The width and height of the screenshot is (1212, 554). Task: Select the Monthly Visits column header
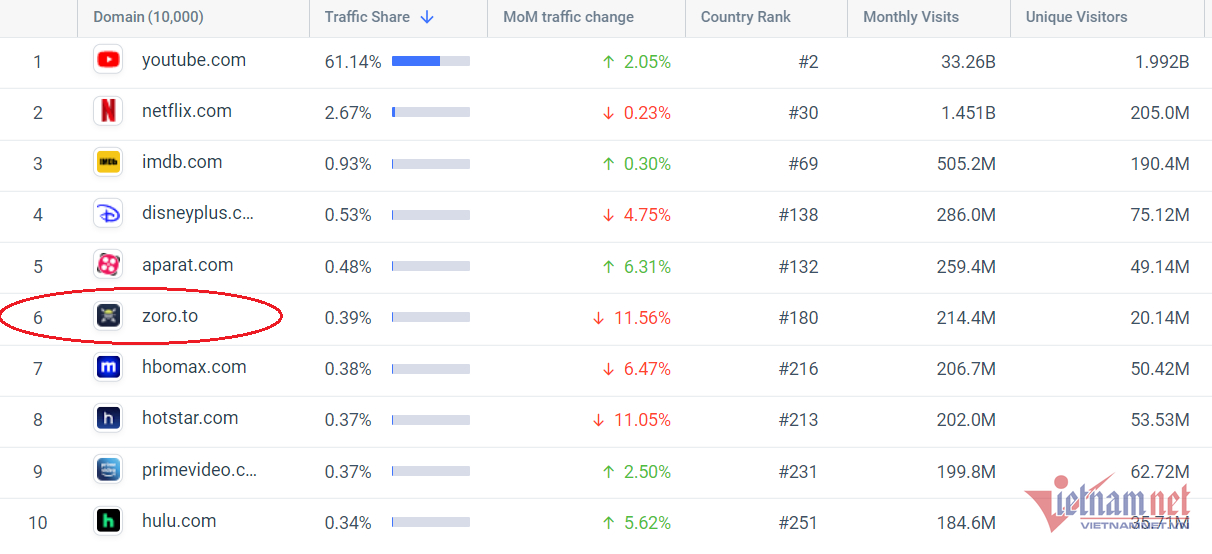pos(910,17)
